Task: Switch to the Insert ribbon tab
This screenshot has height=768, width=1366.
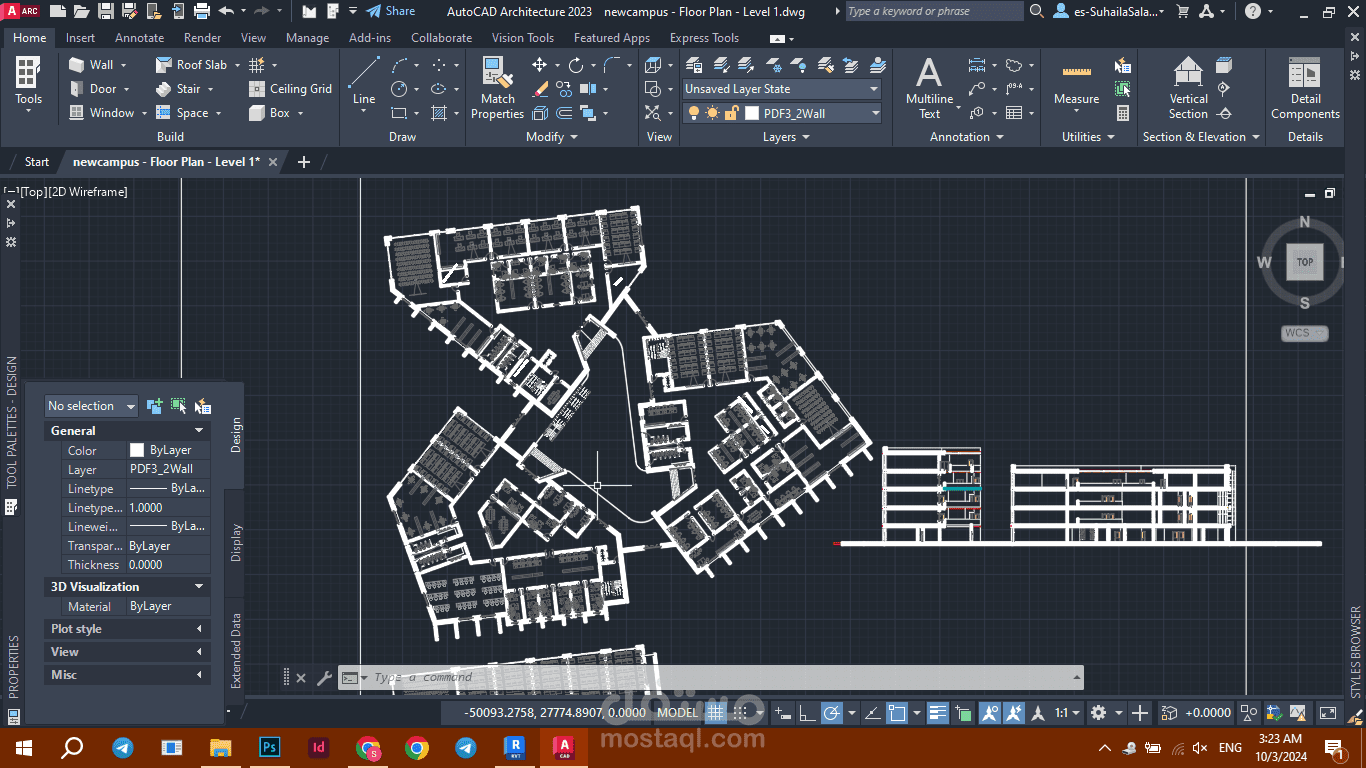Action: tap(81, 38)
